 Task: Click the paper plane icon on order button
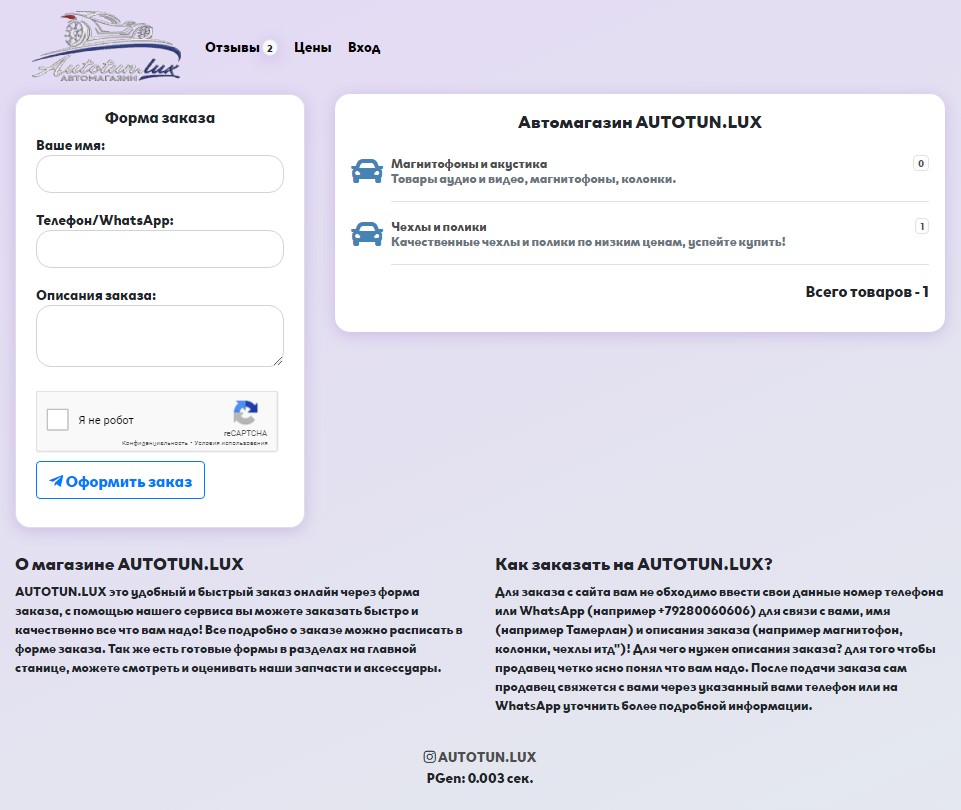56,481
